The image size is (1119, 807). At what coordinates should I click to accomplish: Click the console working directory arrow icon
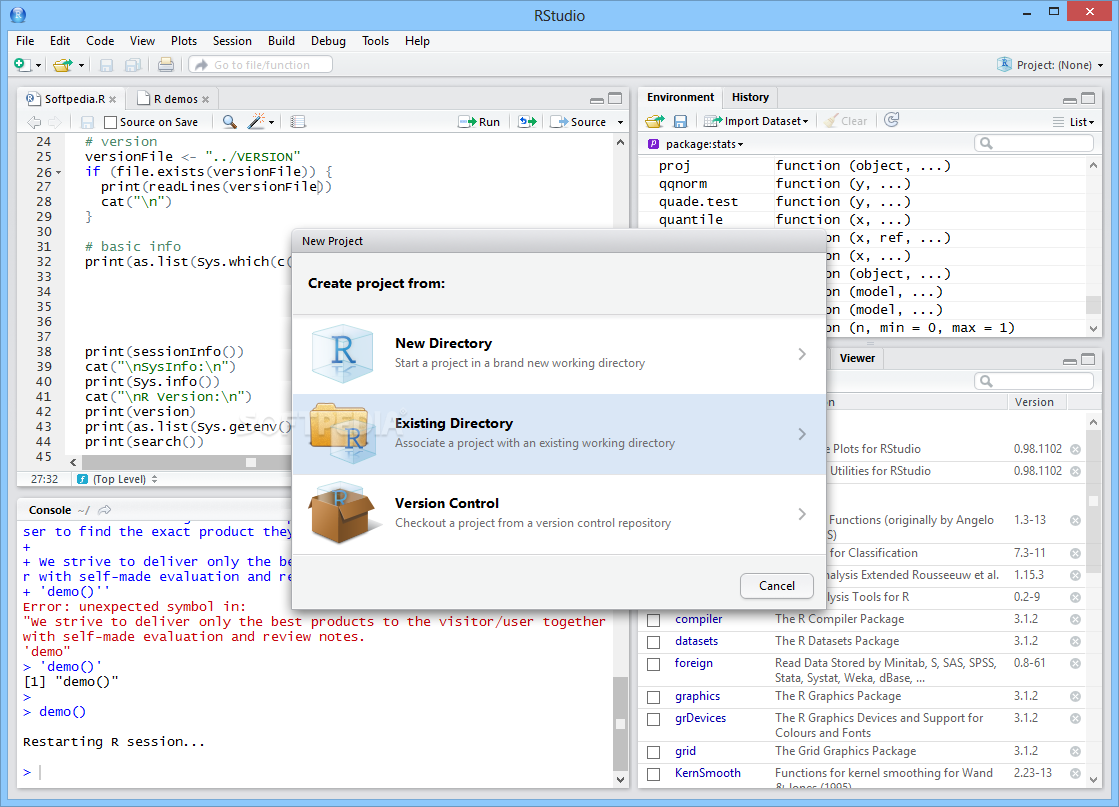click(105, 509)
